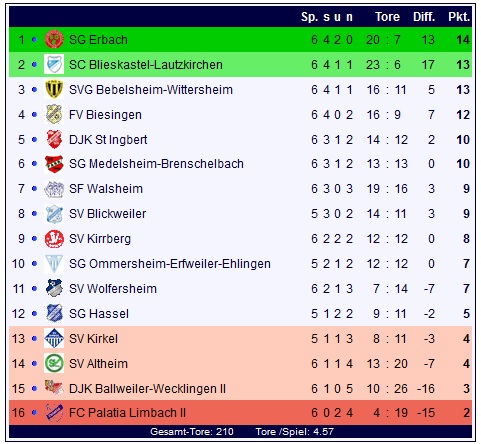Click the SV Kirkel blue diamond crest

click(54, 338)
